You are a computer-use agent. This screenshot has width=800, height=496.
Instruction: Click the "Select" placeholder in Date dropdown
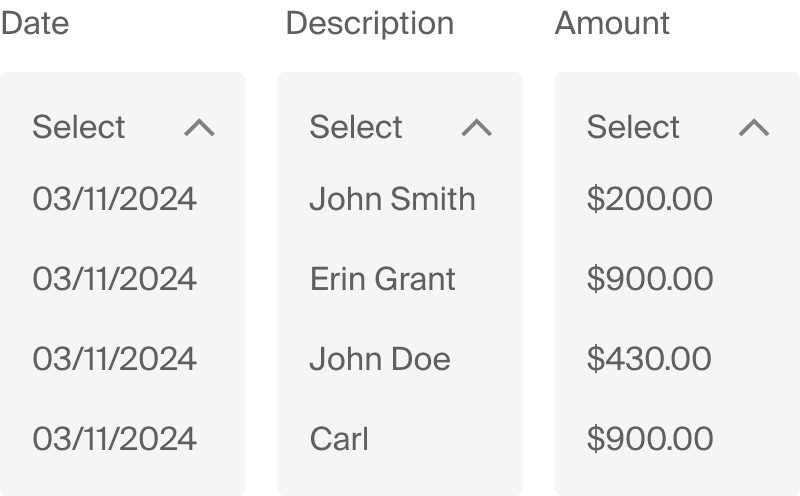point(79,127)
